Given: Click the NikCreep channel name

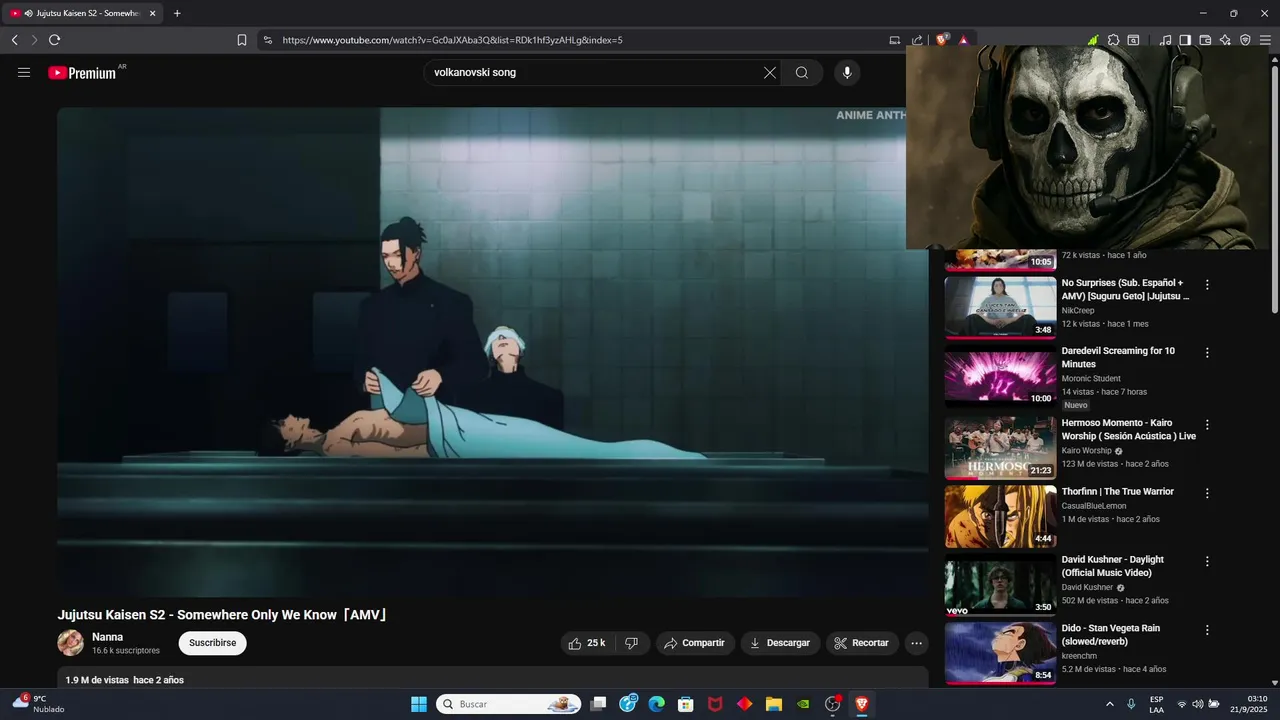Looking at the screenshot, I should pyautogui.click(x=1078, y=311).
